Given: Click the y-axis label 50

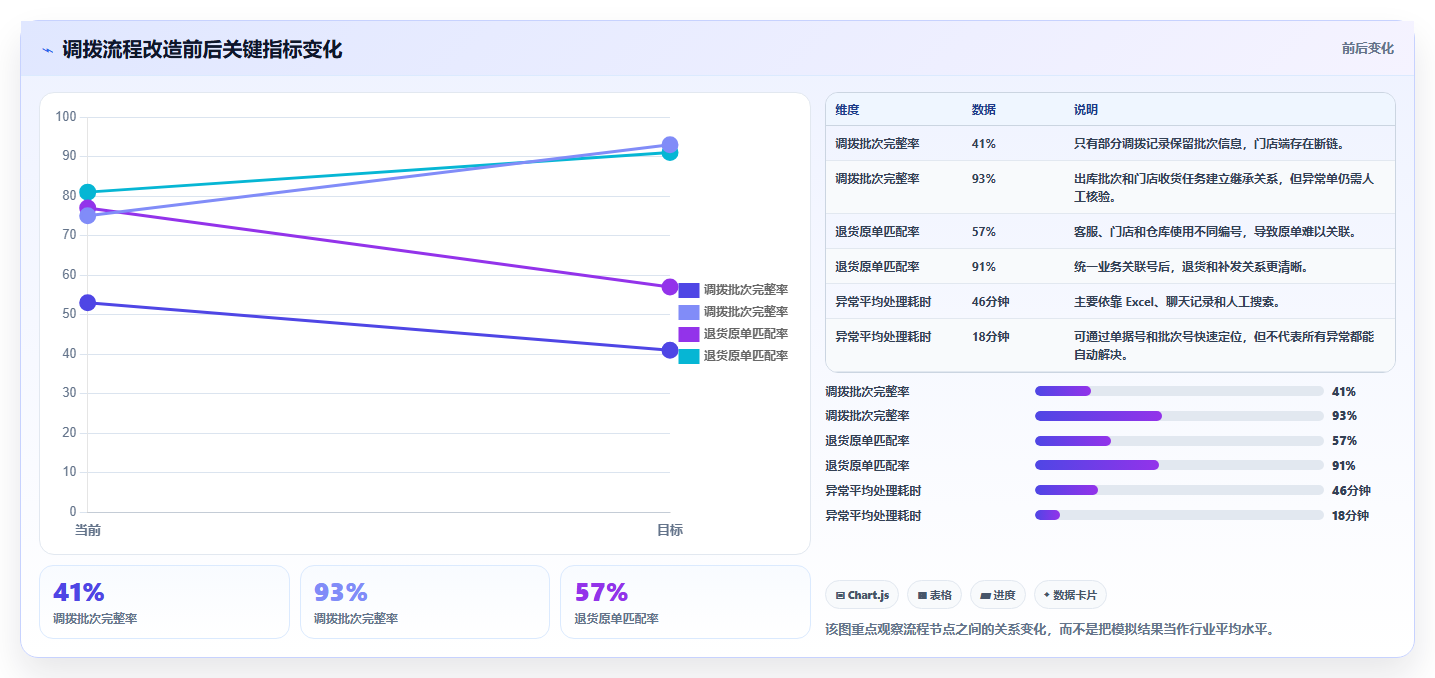Looking at the screenshot, I should click(x=69, y=314).
